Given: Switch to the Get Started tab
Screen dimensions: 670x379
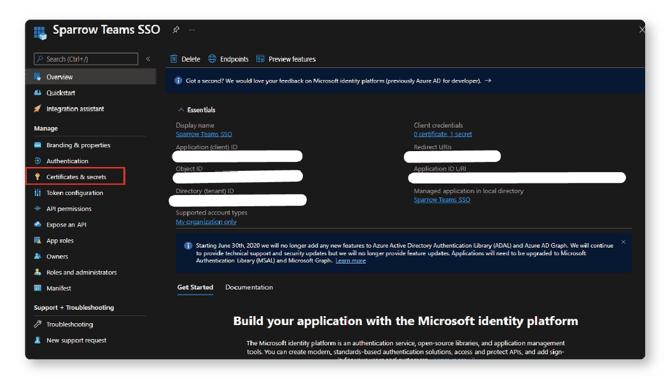Looking at the screenshot, I should coord(195,287).
